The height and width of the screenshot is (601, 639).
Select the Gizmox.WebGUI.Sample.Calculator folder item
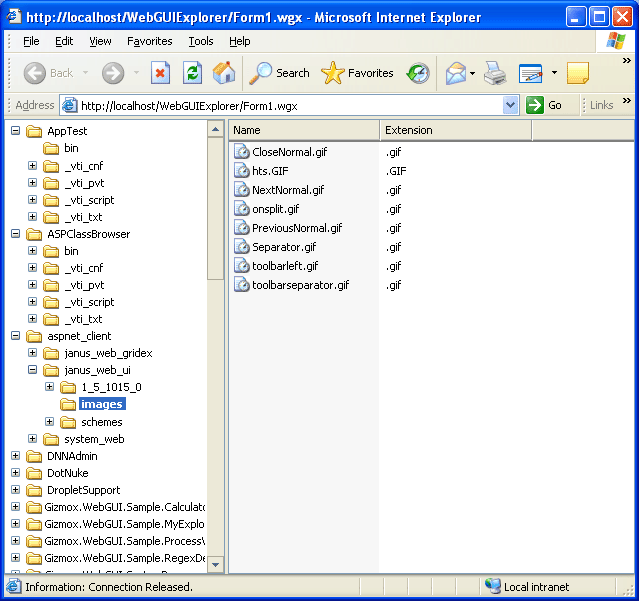(x=124, y=507)
